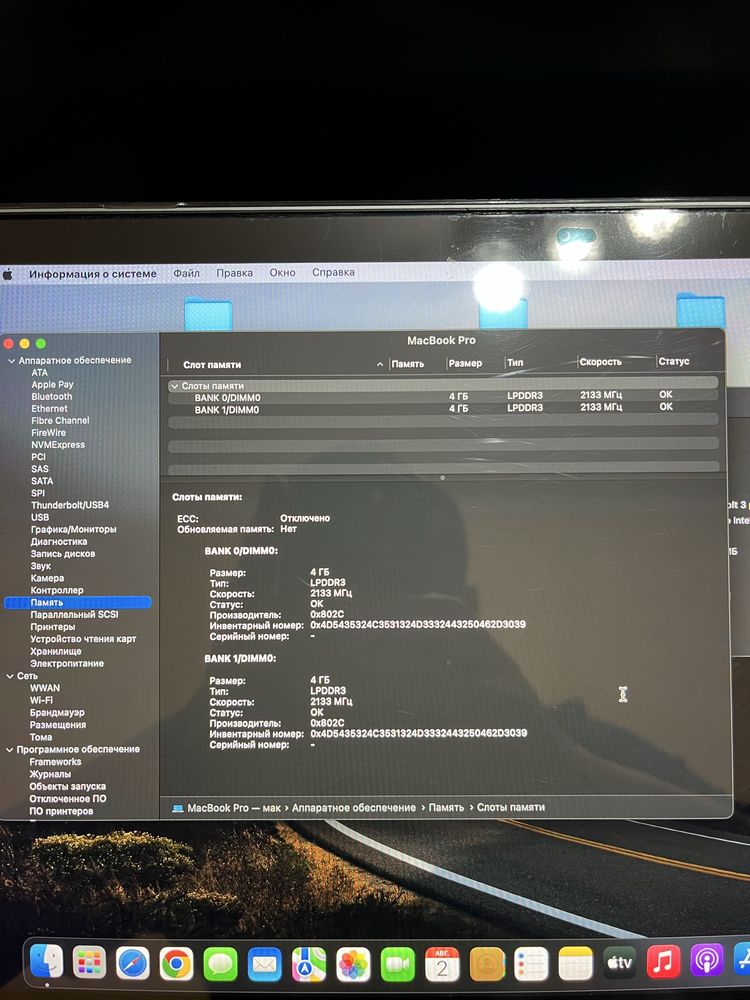Viewport: 750px width, 1000px height.
Task: Select Журналы in the sidebar
Action: tap(50, 774)
